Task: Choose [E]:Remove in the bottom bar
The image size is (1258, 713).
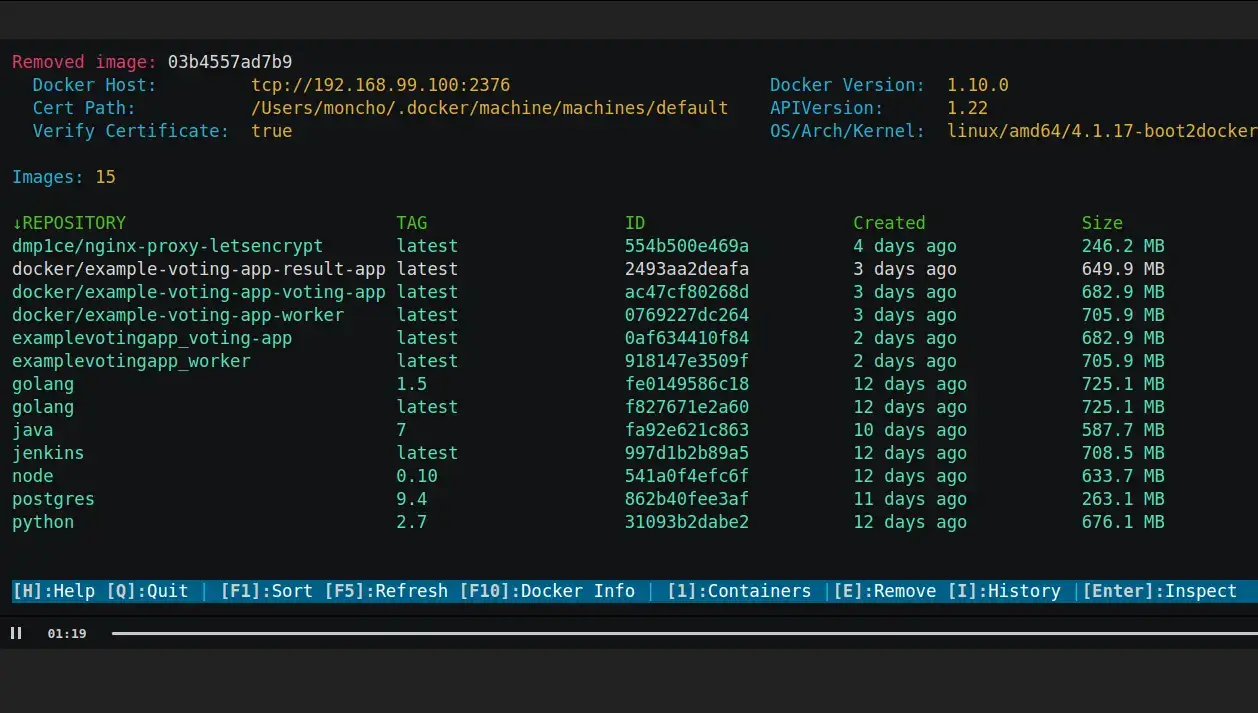Action: (885, 591)
